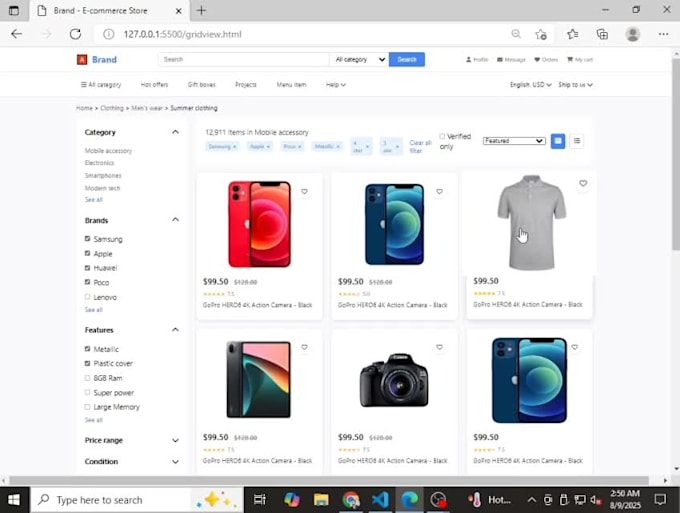Viewport: 680px width, 513px height.
Task: Enable the 8GB Ram feature filter
Action: click(x=87, y=378)
